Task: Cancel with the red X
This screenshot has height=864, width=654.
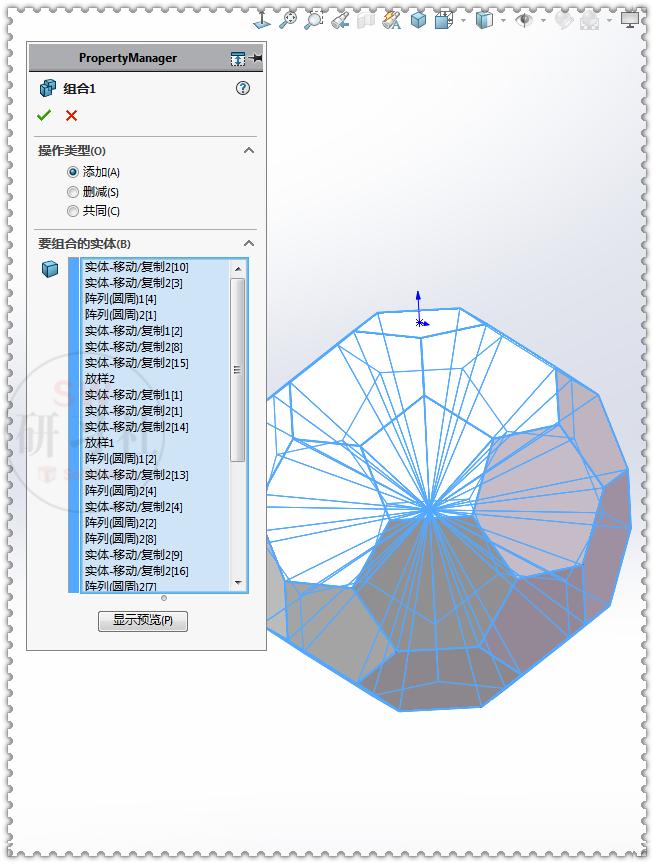Action: click(71, 116)
